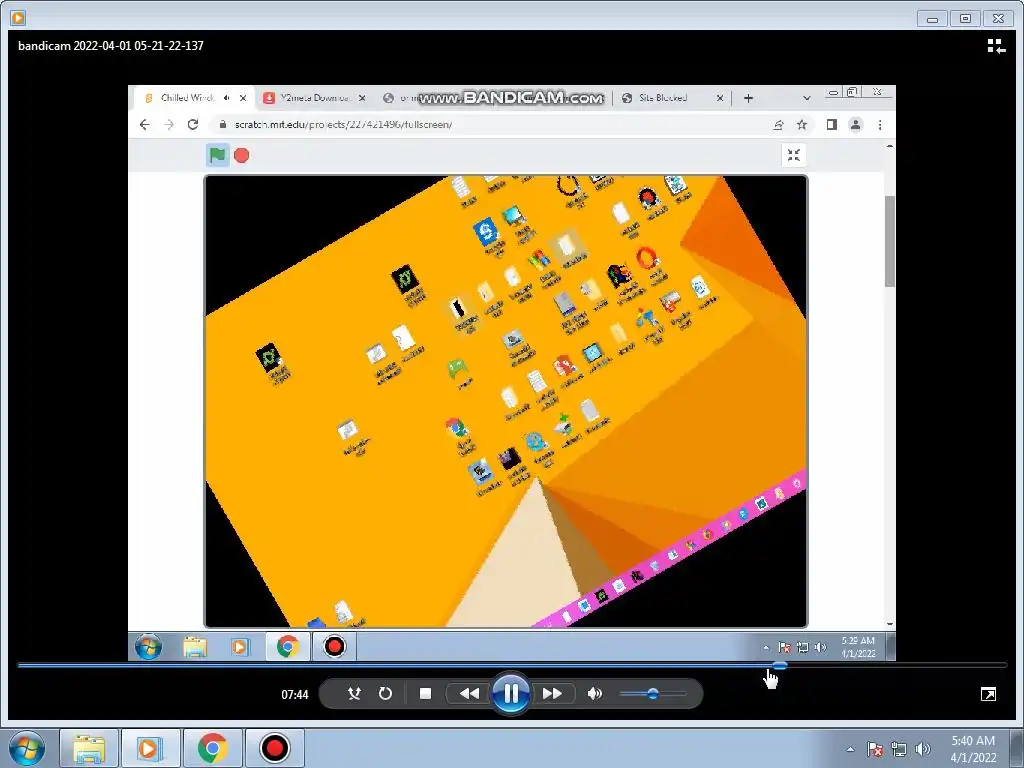Open Google Chrome from the taskbar
This screenshot has width=1024, height=768.
coord(212,749)
